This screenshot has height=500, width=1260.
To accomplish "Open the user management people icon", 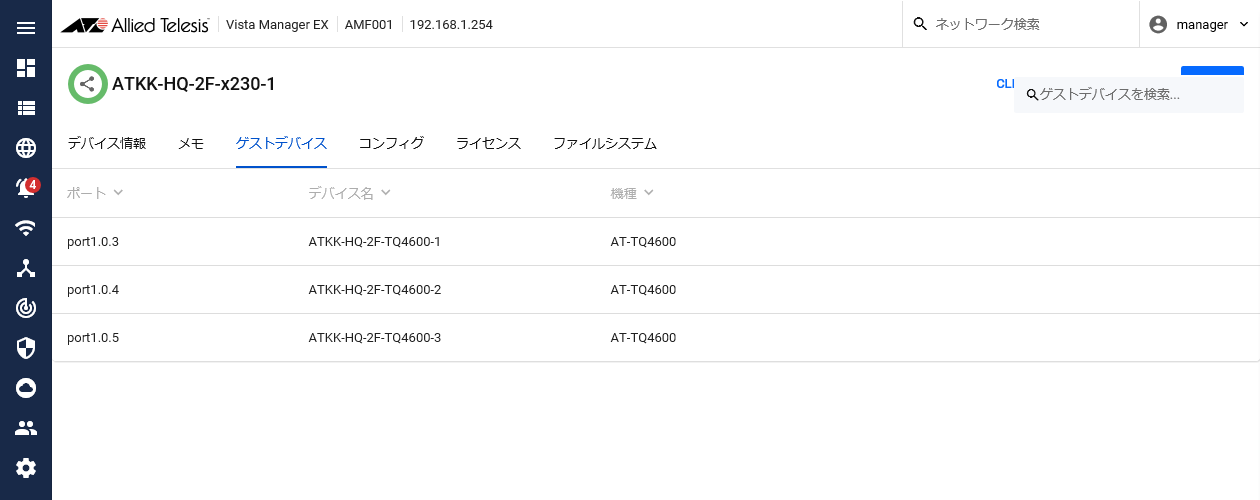I will point(26,428).
